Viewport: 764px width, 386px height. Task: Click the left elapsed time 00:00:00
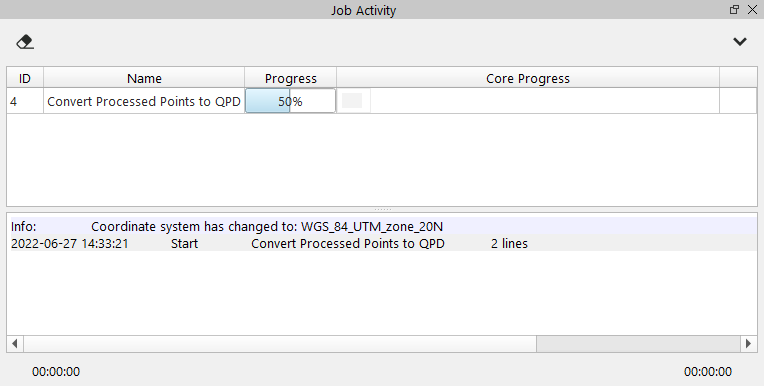pyautogui.click(x=56, y=371)
